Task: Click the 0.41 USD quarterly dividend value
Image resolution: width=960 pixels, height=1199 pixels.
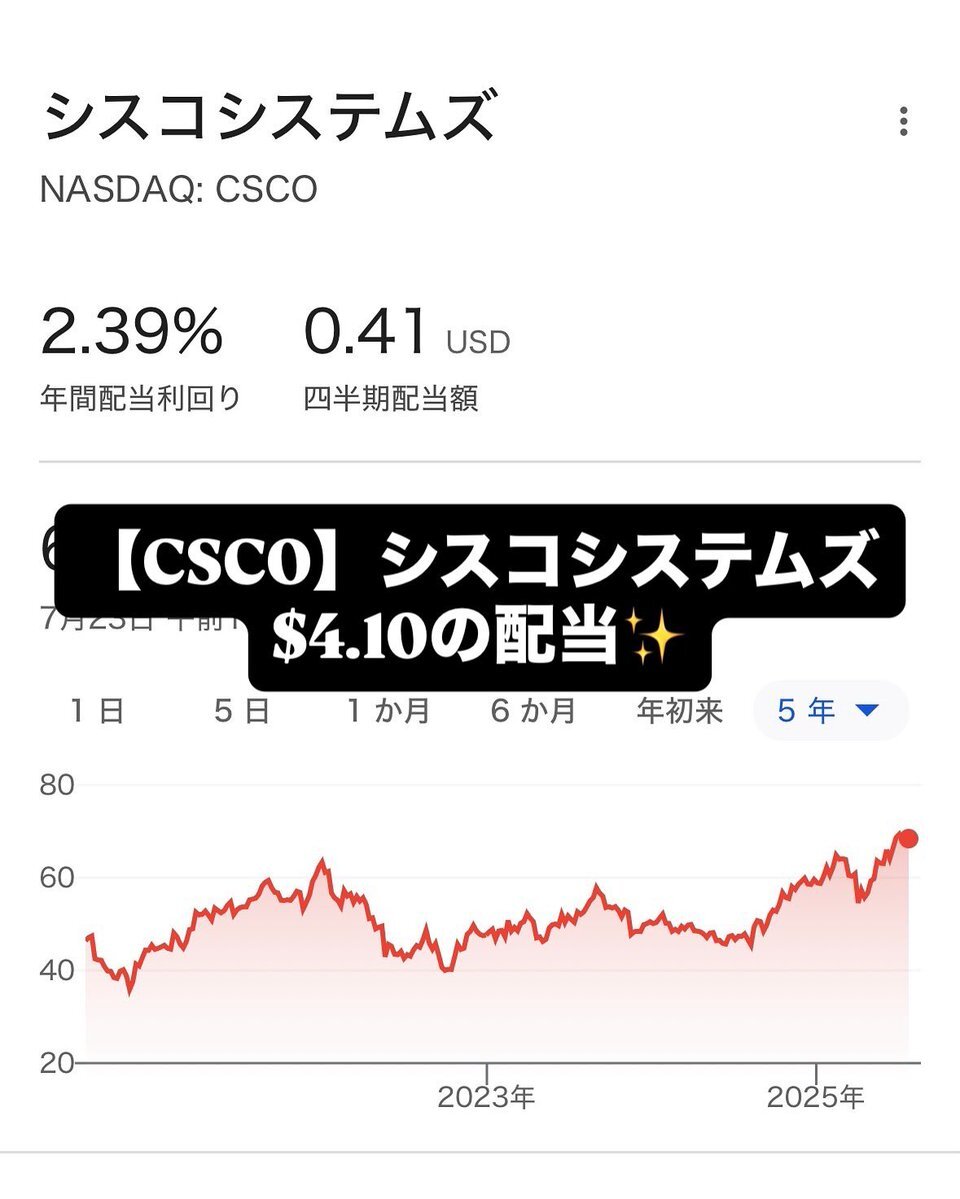Action: click(407, 332)
